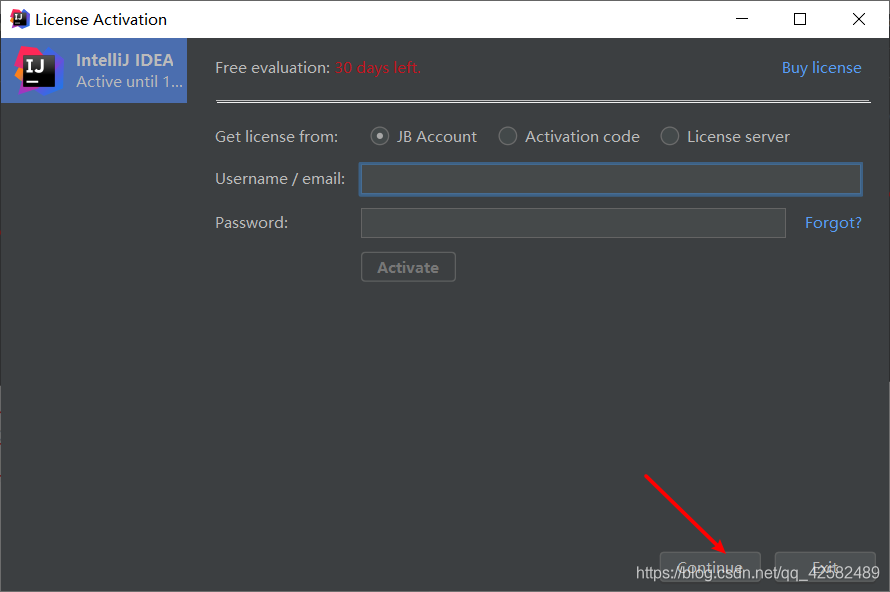Maximize the License Activation window
The image size is (890, 592).
coord(800,19)
